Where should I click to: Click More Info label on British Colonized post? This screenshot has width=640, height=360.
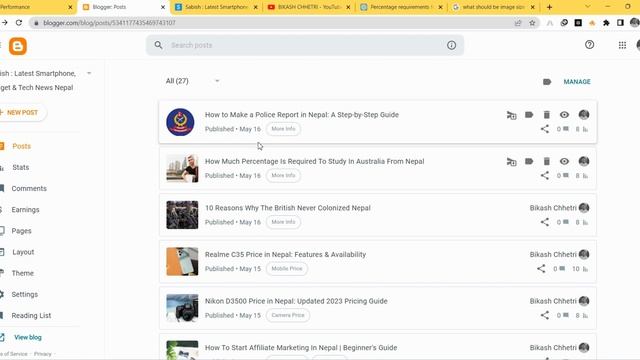pos(283,222)
